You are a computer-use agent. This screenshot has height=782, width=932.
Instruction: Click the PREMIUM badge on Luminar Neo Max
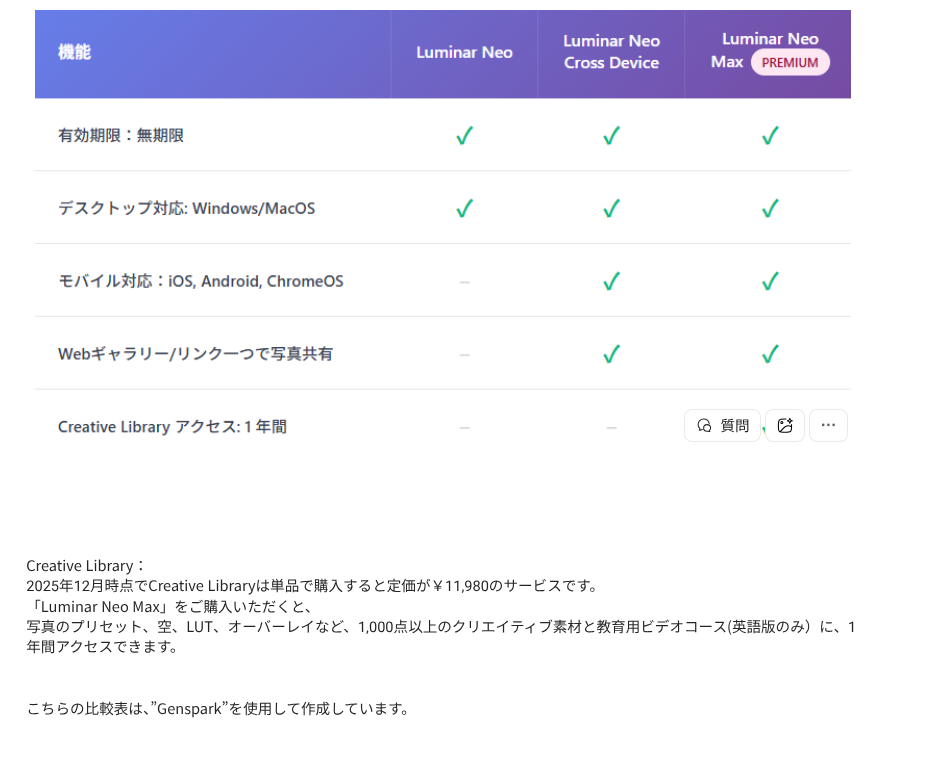point(790,62)
